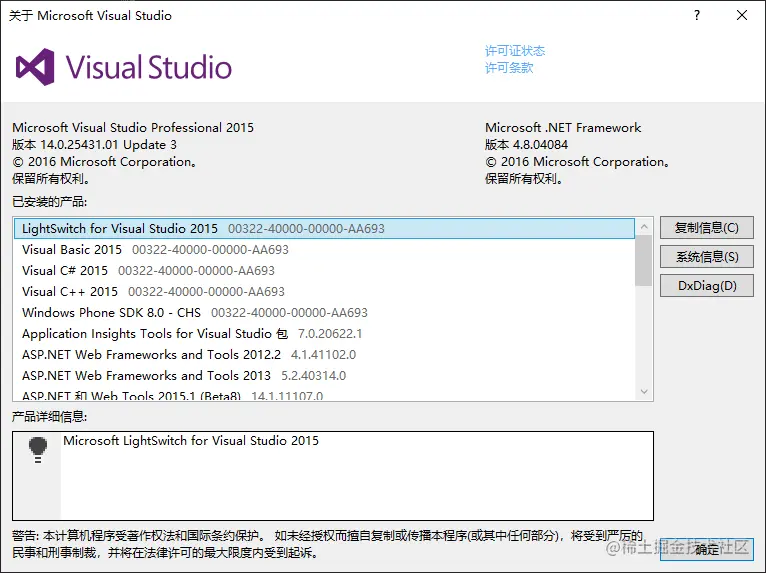
Task: Select the Visual Basic 2015 row
Action: coord(324,250)
